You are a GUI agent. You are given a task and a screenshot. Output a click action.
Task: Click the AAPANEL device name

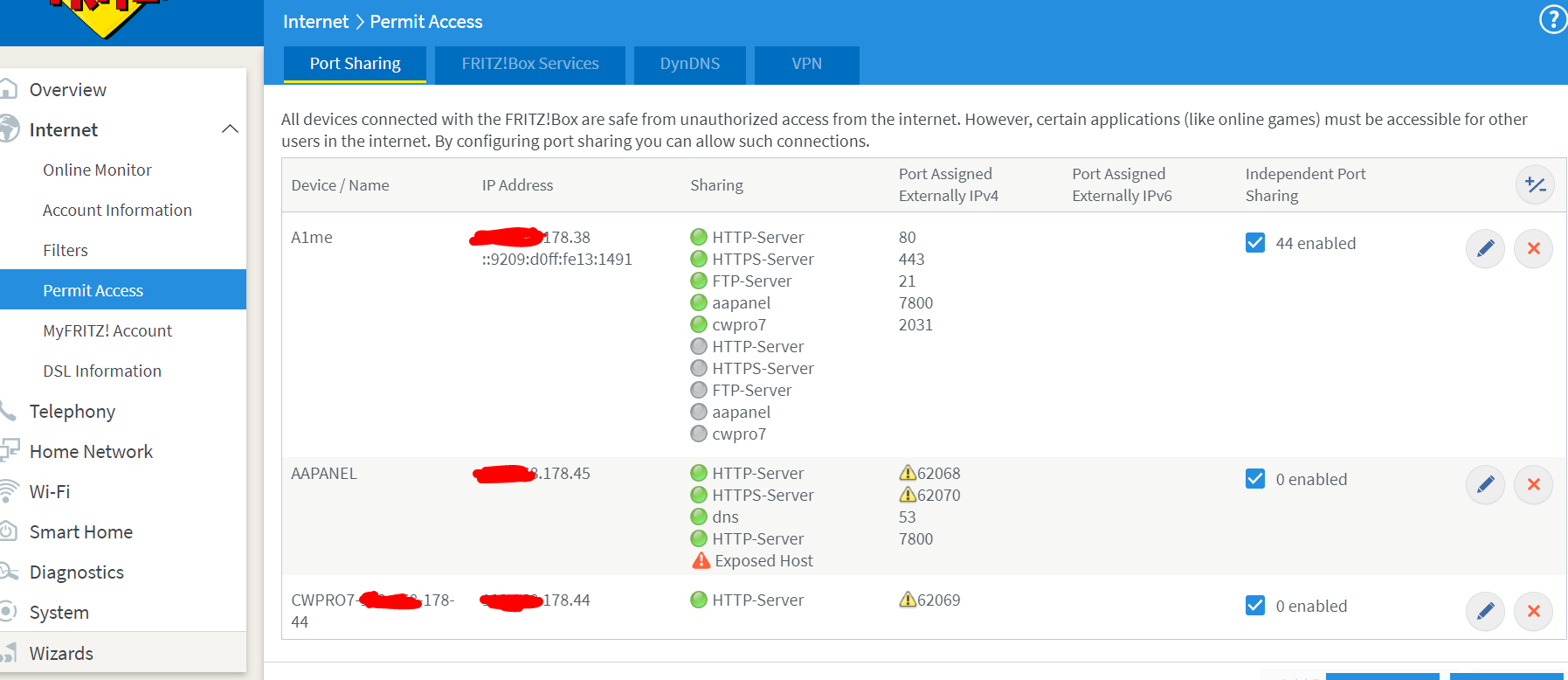(324, 473)
